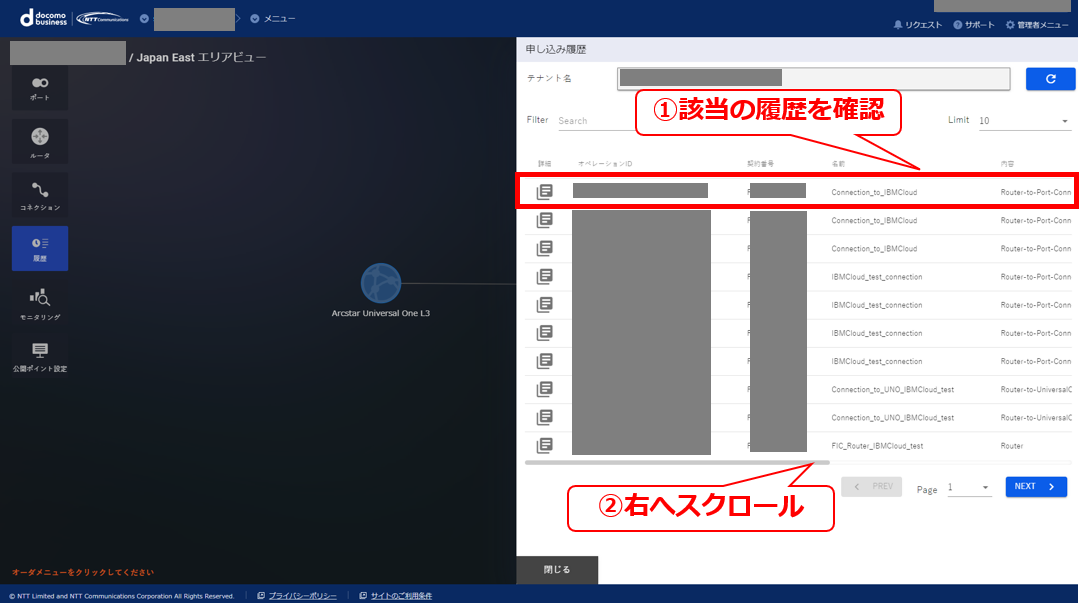Open the リクエスト header item
This screenshot has height=604, width=1080.
[x=917, y=25]
